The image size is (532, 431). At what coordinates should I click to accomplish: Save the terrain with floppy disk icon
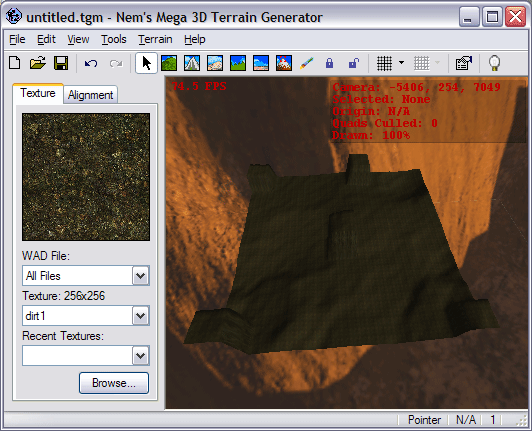tap(61, 63)
